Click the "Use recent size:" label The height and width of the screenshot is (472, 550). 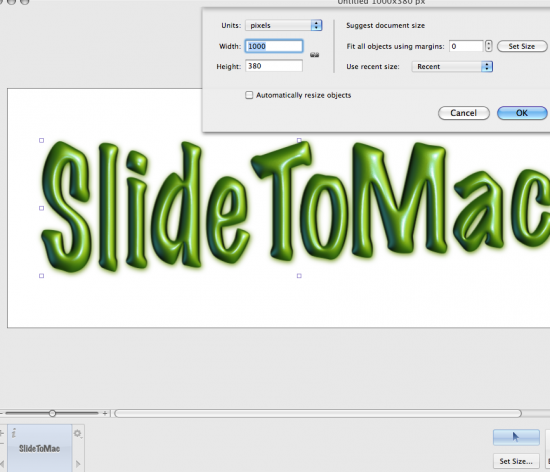coord(373,67)
